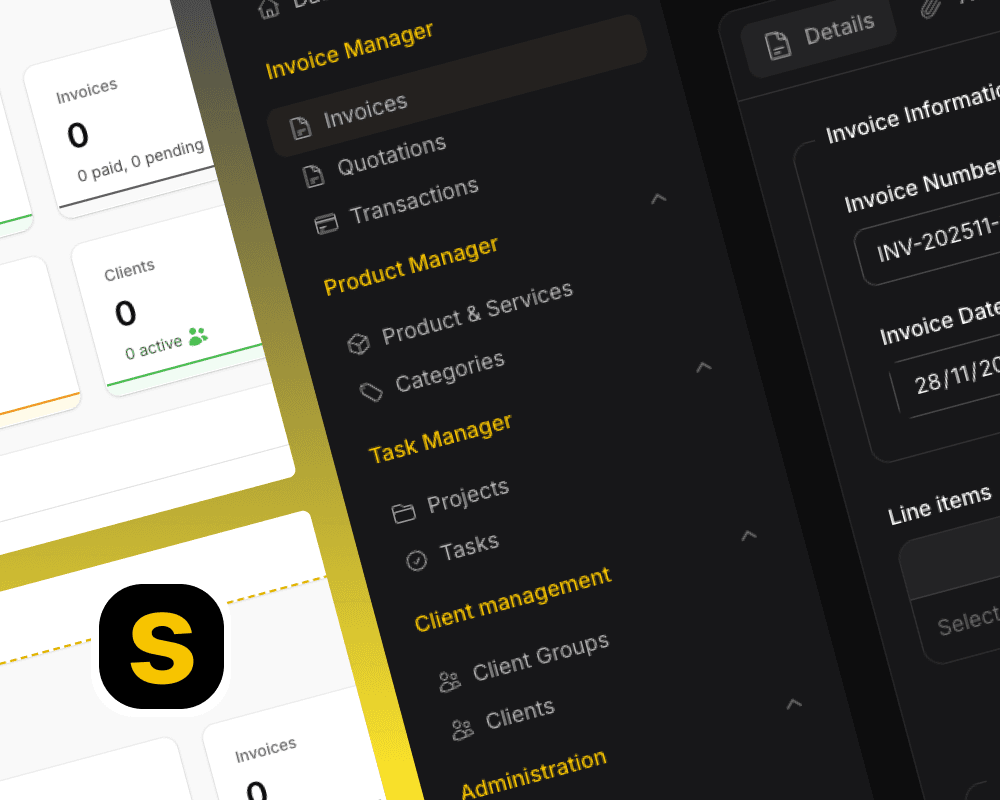Open Projects via the folder icon
The width and height of the screenshot is (1000, 800).
click(404, 512)
